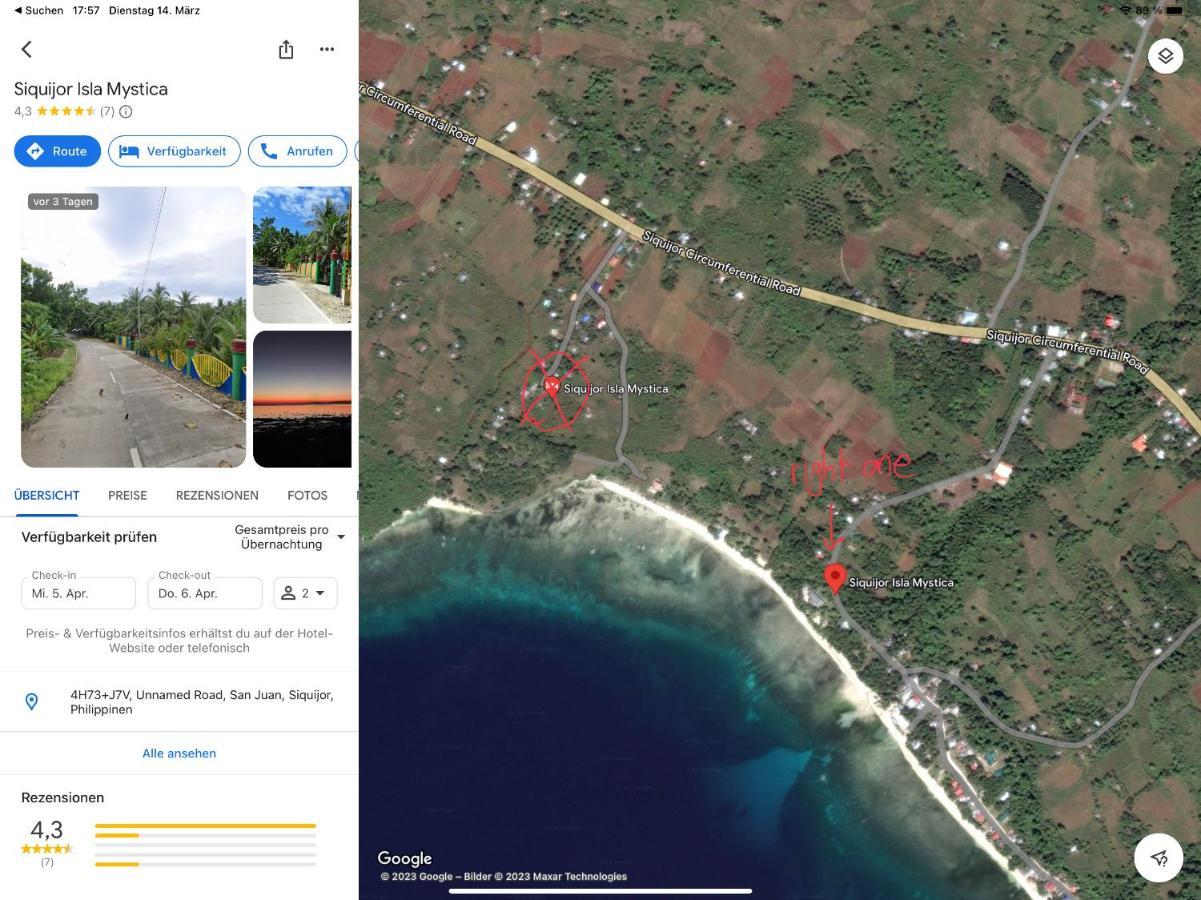
Task: Open the rating info icon
Action: tap(126, 112)
